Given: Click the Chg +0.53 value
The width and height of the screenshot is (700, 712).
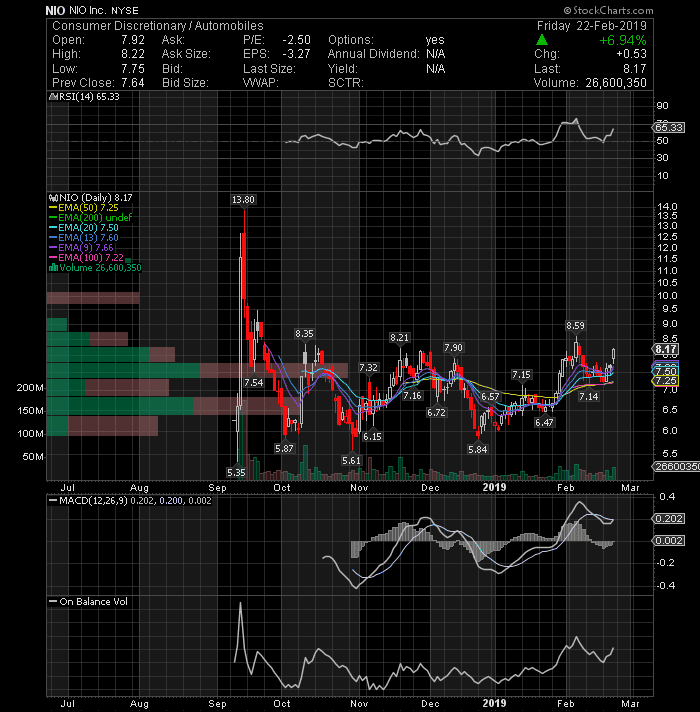Looking at the screenshot, I should click(x=631, y=54).
